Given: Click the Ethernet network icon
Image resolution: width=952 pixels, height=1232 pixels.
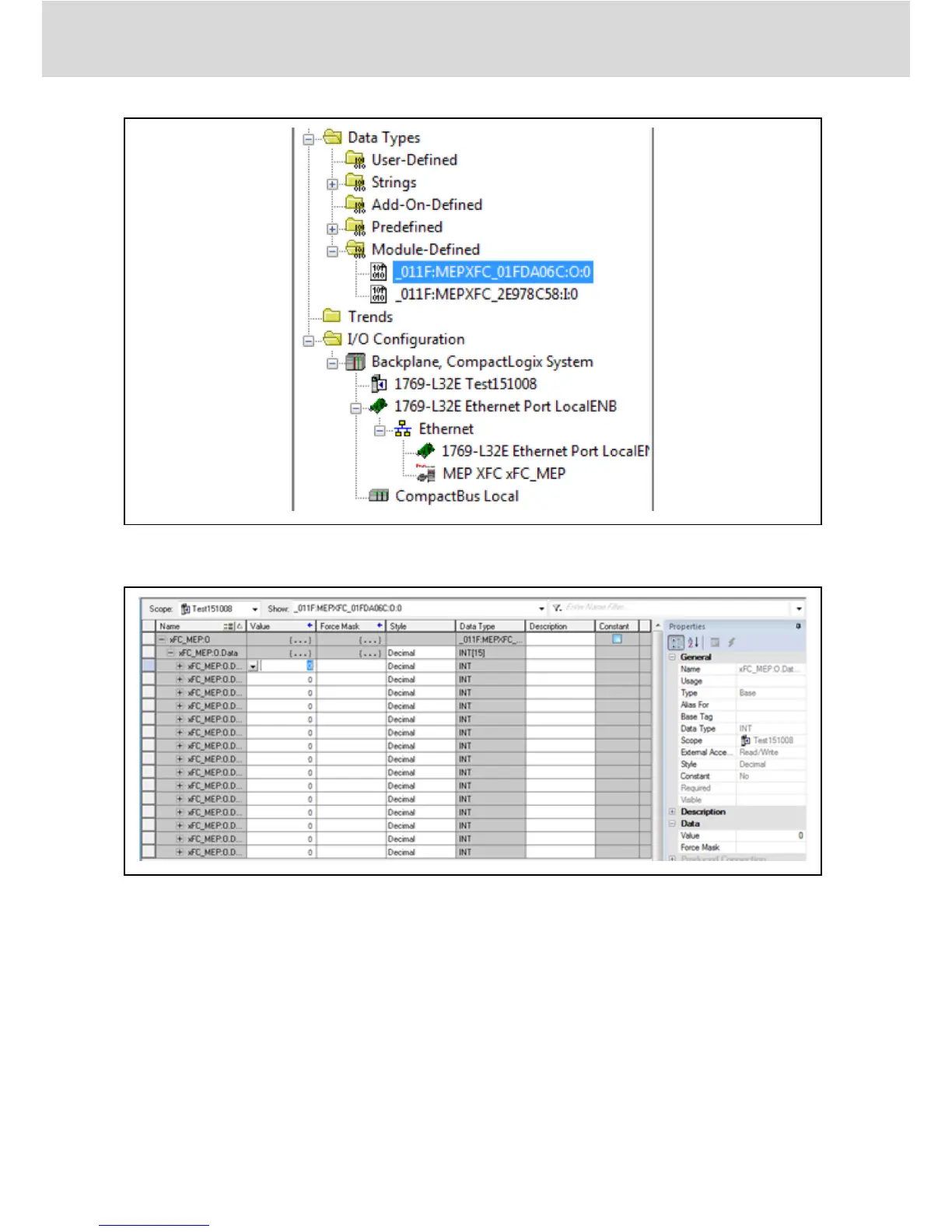Looking at the screenshot, I should pyautogui.click(x=403, y=429).
